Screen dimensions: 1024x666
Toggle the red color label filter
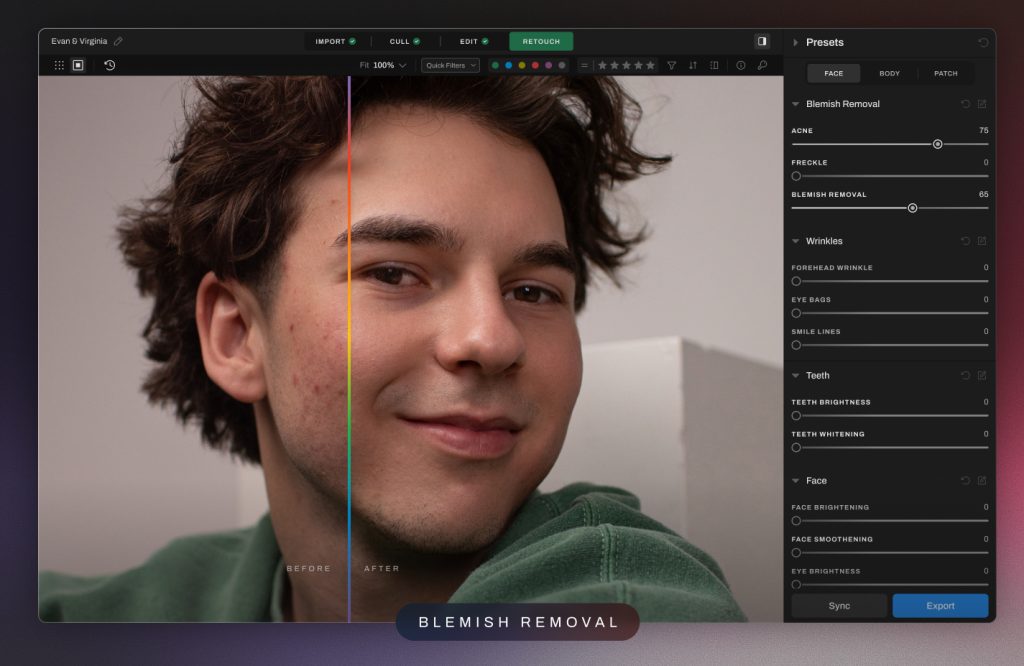coord(536,65)
